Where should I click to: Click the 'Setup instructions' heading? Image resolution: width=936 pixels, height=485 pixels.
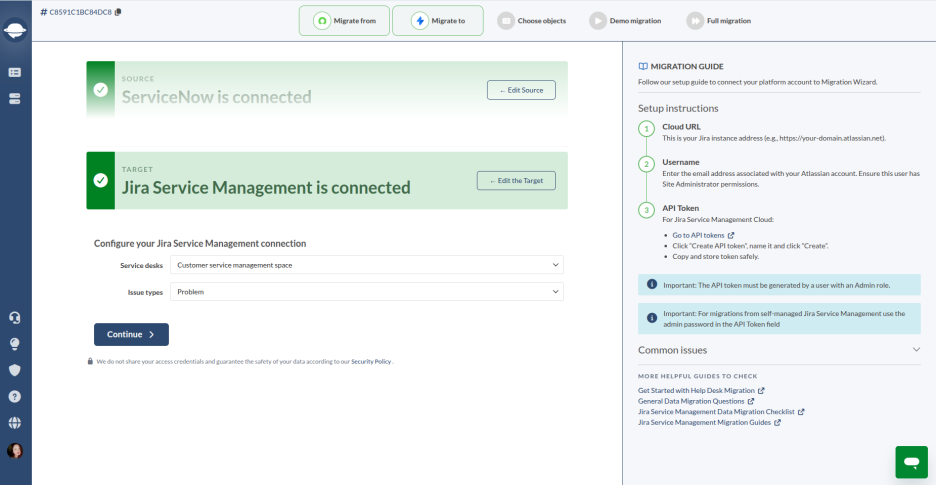[x=678, y=108]
